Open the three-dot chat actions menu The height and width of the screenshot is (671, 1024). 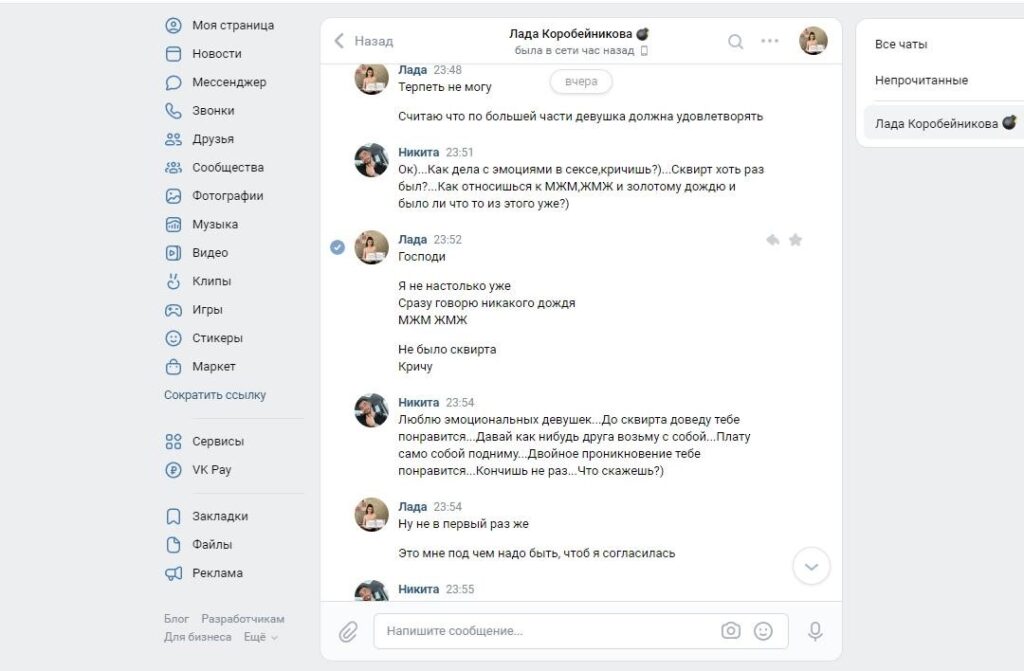coord(769,41)
